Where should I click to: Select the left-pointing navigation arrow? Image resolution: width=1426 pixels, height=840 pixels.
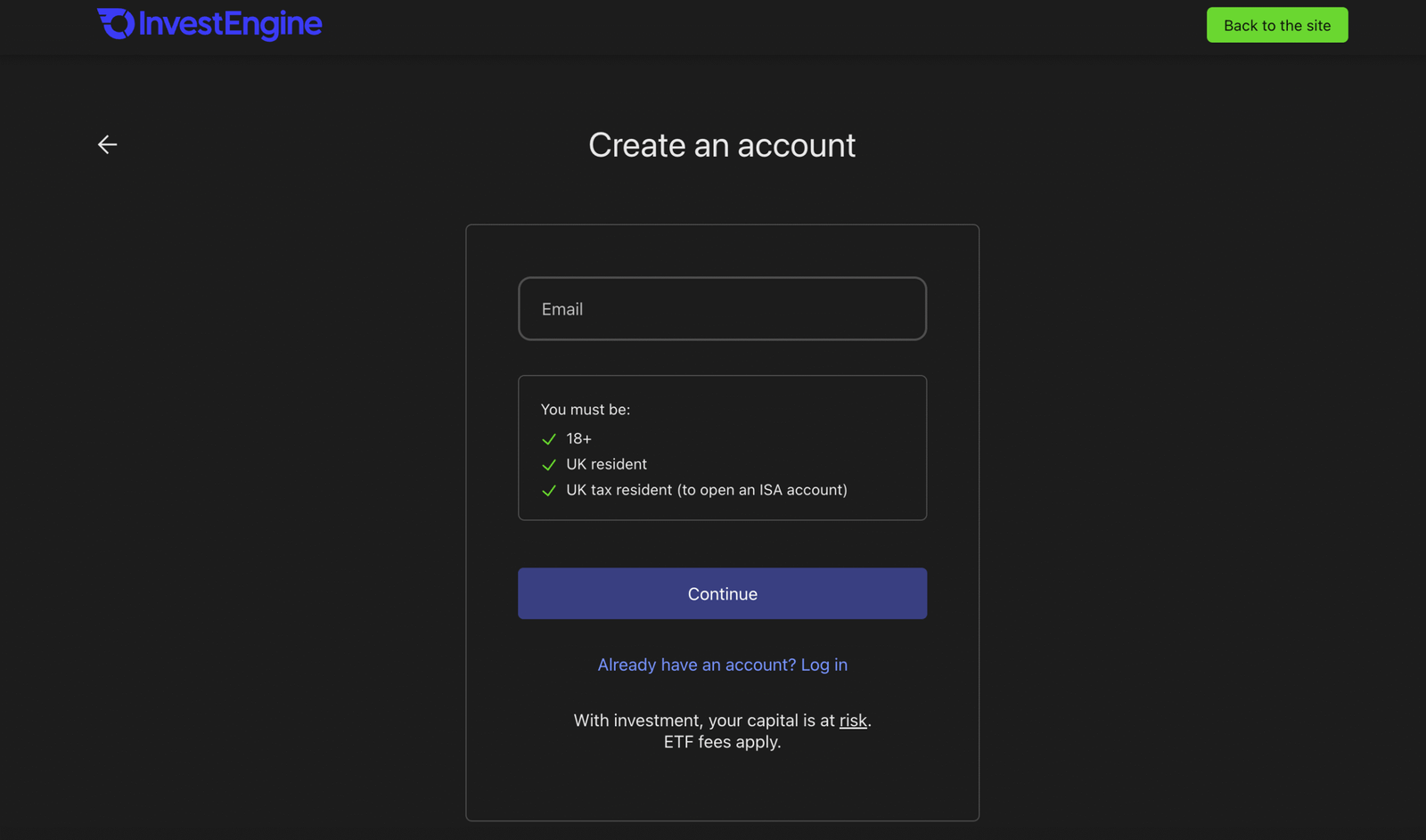click(x=107, y=143)
